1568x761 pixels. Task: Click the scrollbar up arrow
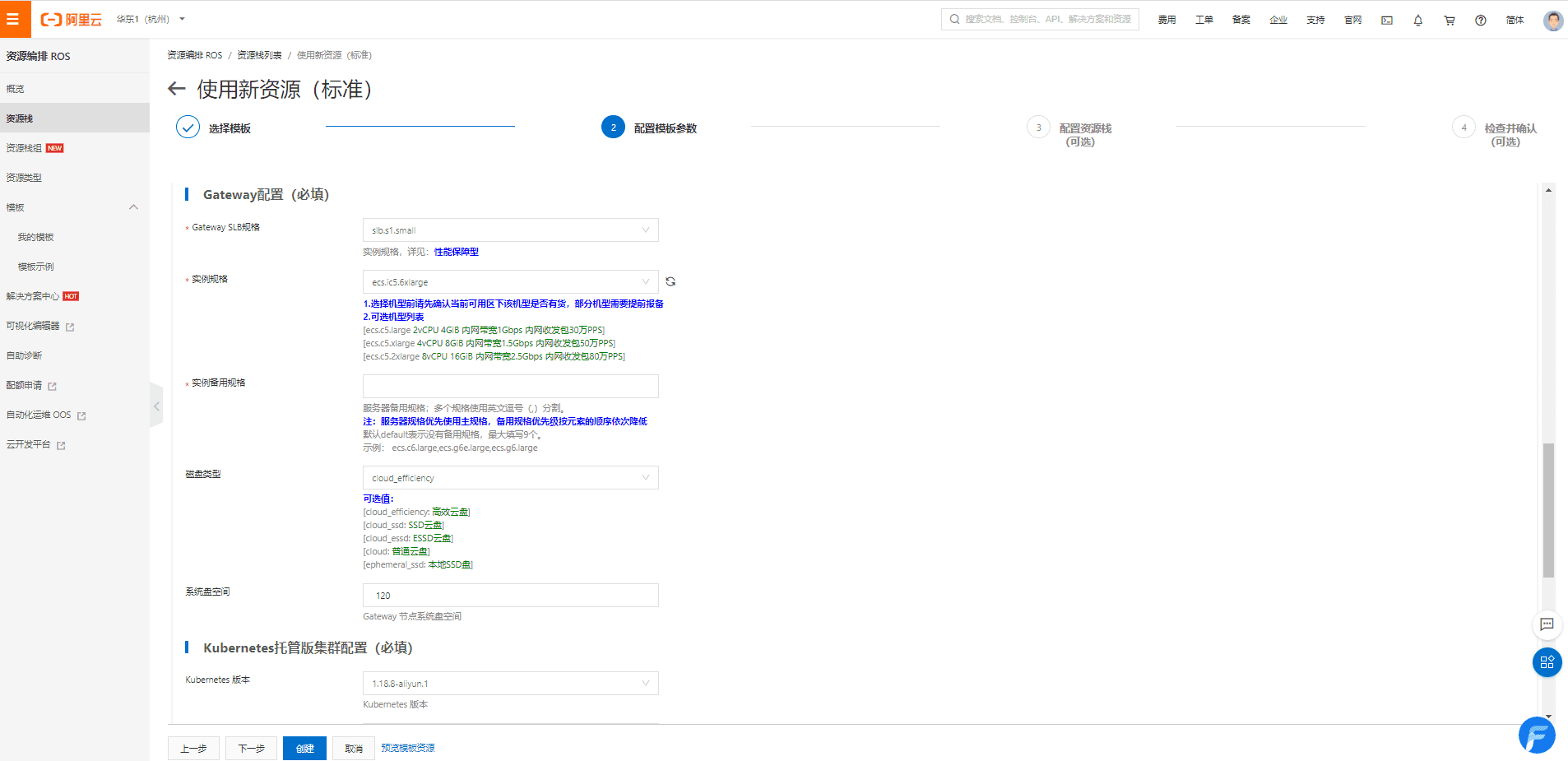(1548, 190)
